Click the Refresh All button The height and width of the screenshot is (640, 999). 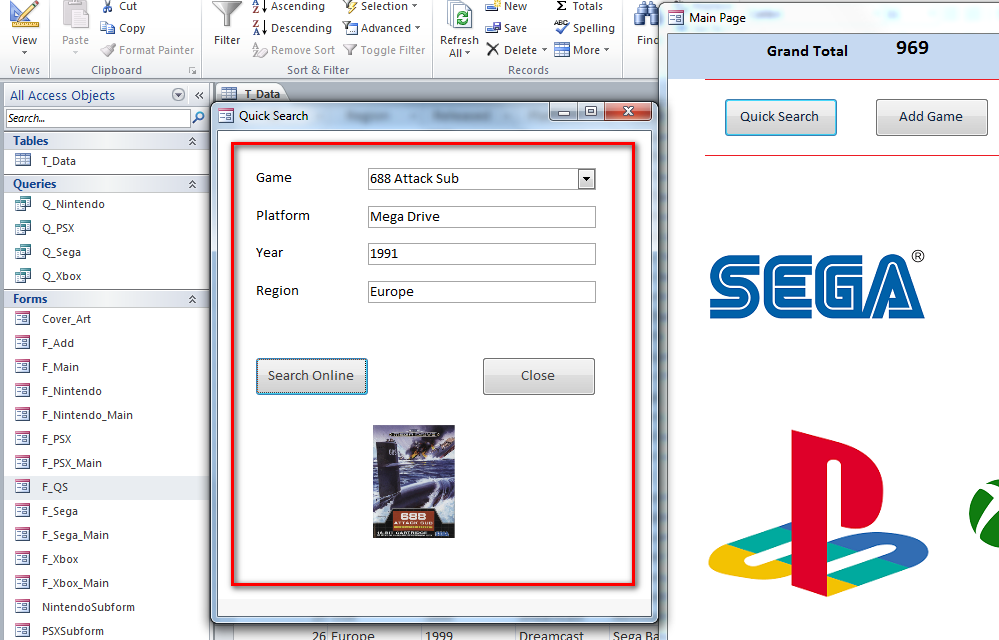point(459,29)
